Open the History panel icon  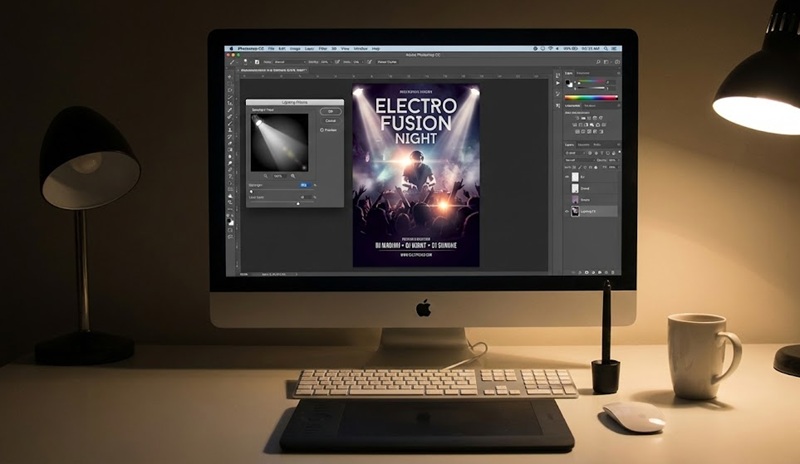[x=558, y=76]
